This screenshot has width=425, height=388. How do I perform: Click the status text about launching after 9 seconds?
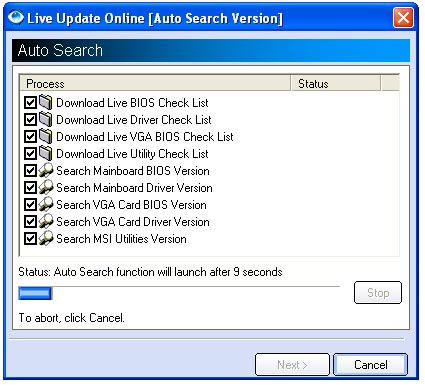click(150, 272)
